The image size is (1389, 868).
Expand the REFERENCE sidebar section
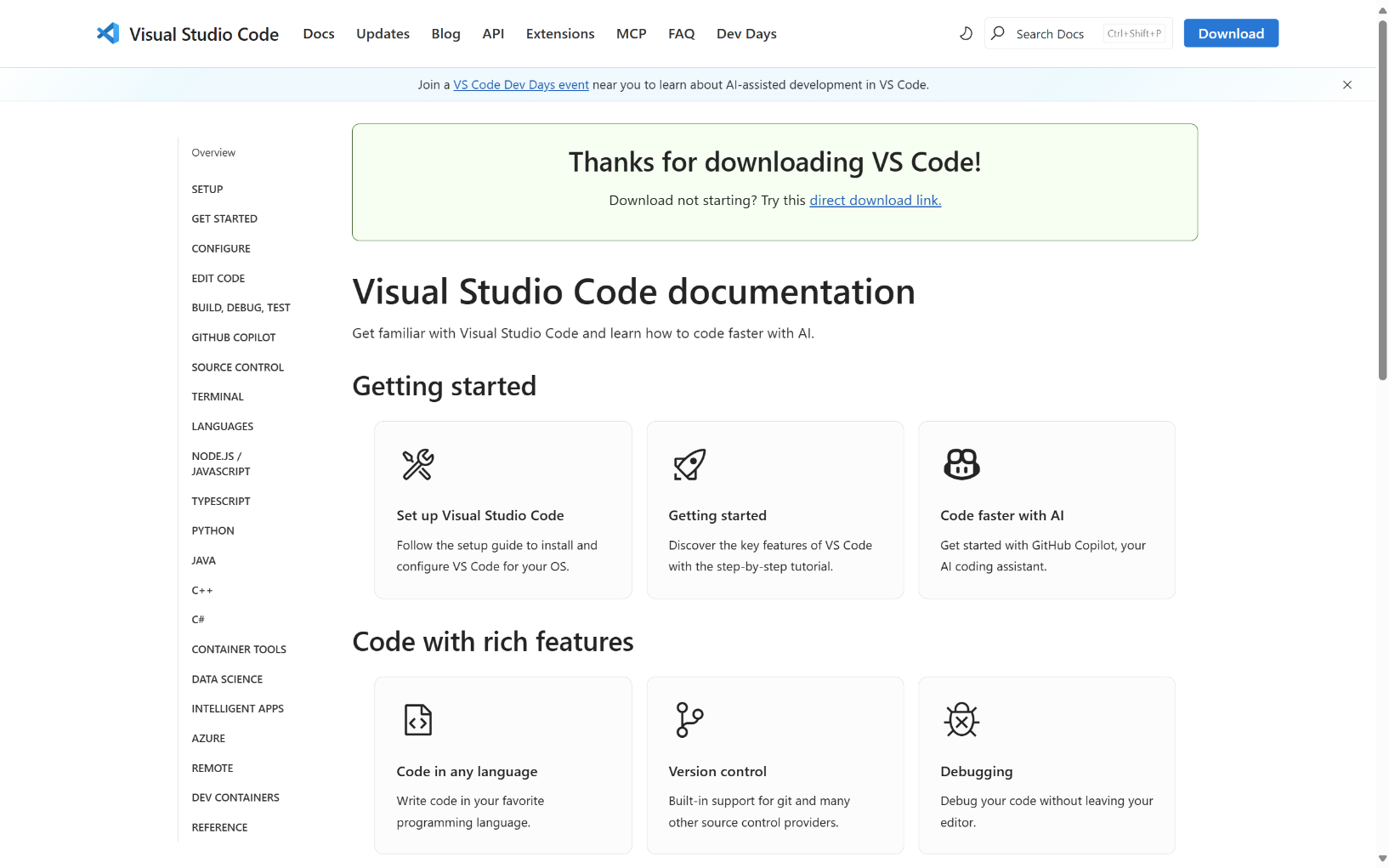219,828
